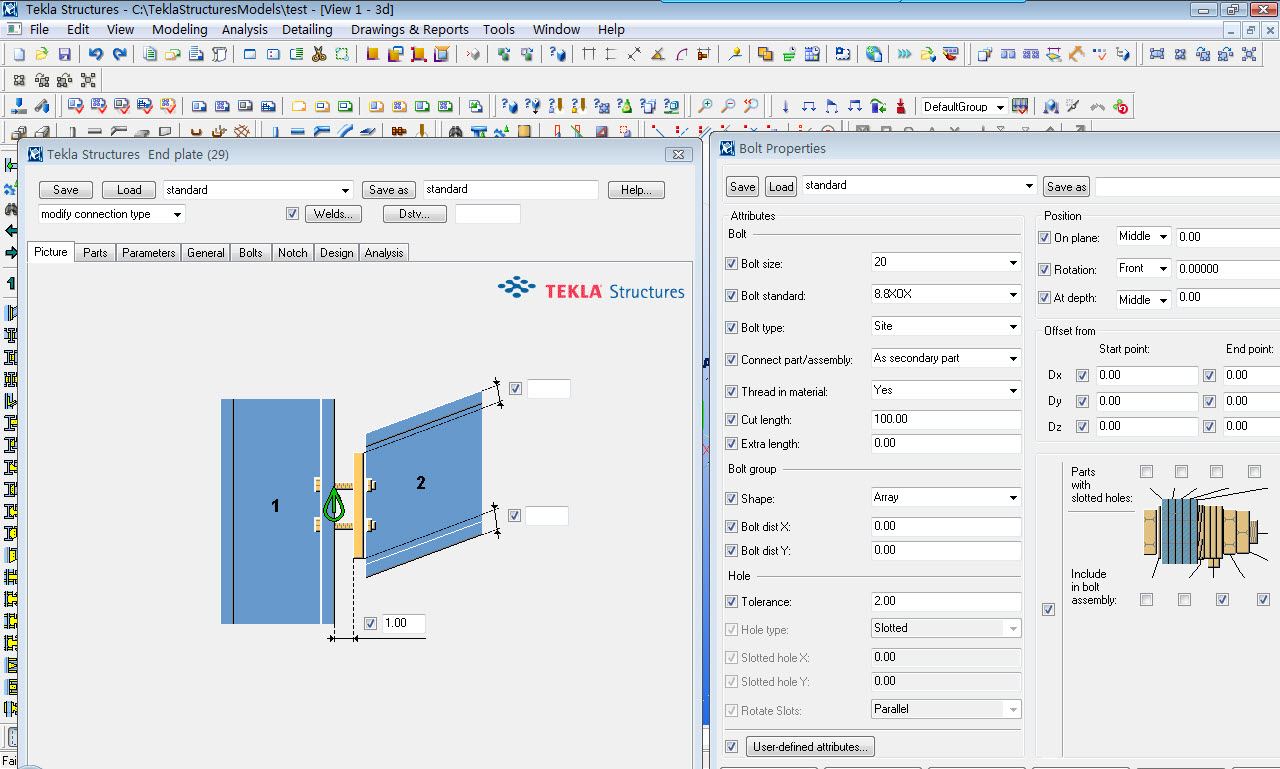The height and width of the screenshot is (769, 1280).
Task: Click the orange-red zoom previous magnifier icon
Action: click(x=751, y=106)
